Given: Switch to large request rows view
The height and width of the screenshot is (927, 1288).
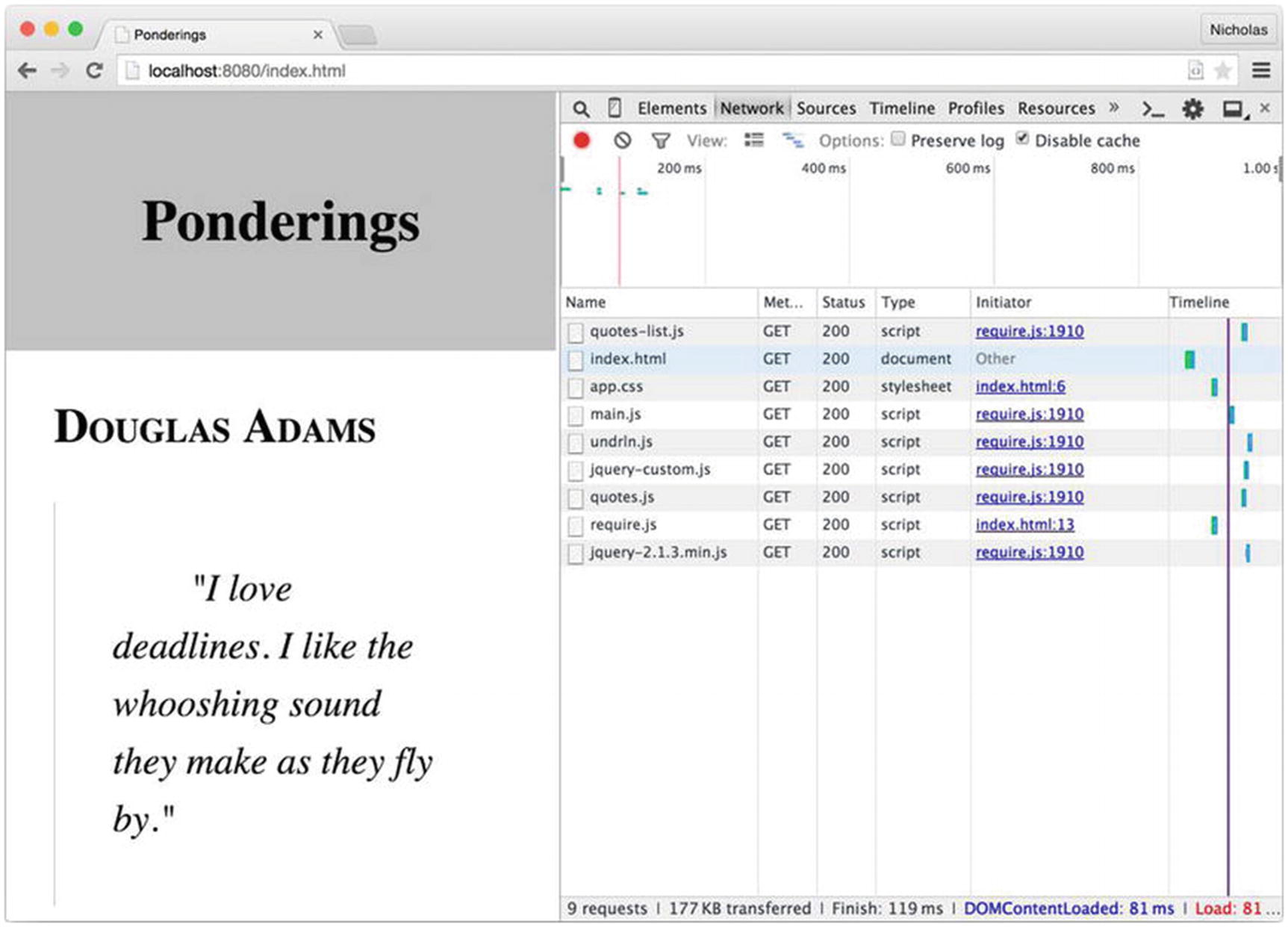Looking at the screenshot, I should pos(754,140).
